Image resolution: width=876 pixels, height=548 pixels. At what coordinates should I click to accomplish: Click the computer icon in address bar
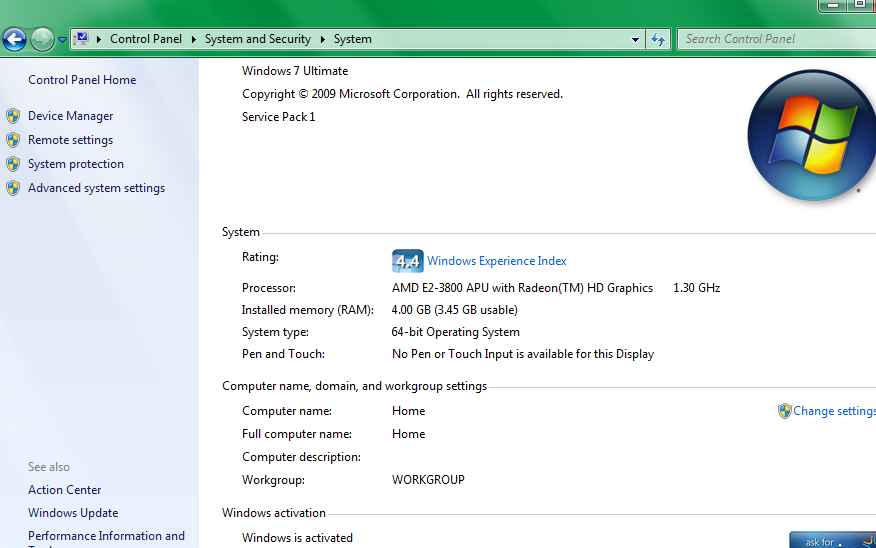click(x=82, y=39)
